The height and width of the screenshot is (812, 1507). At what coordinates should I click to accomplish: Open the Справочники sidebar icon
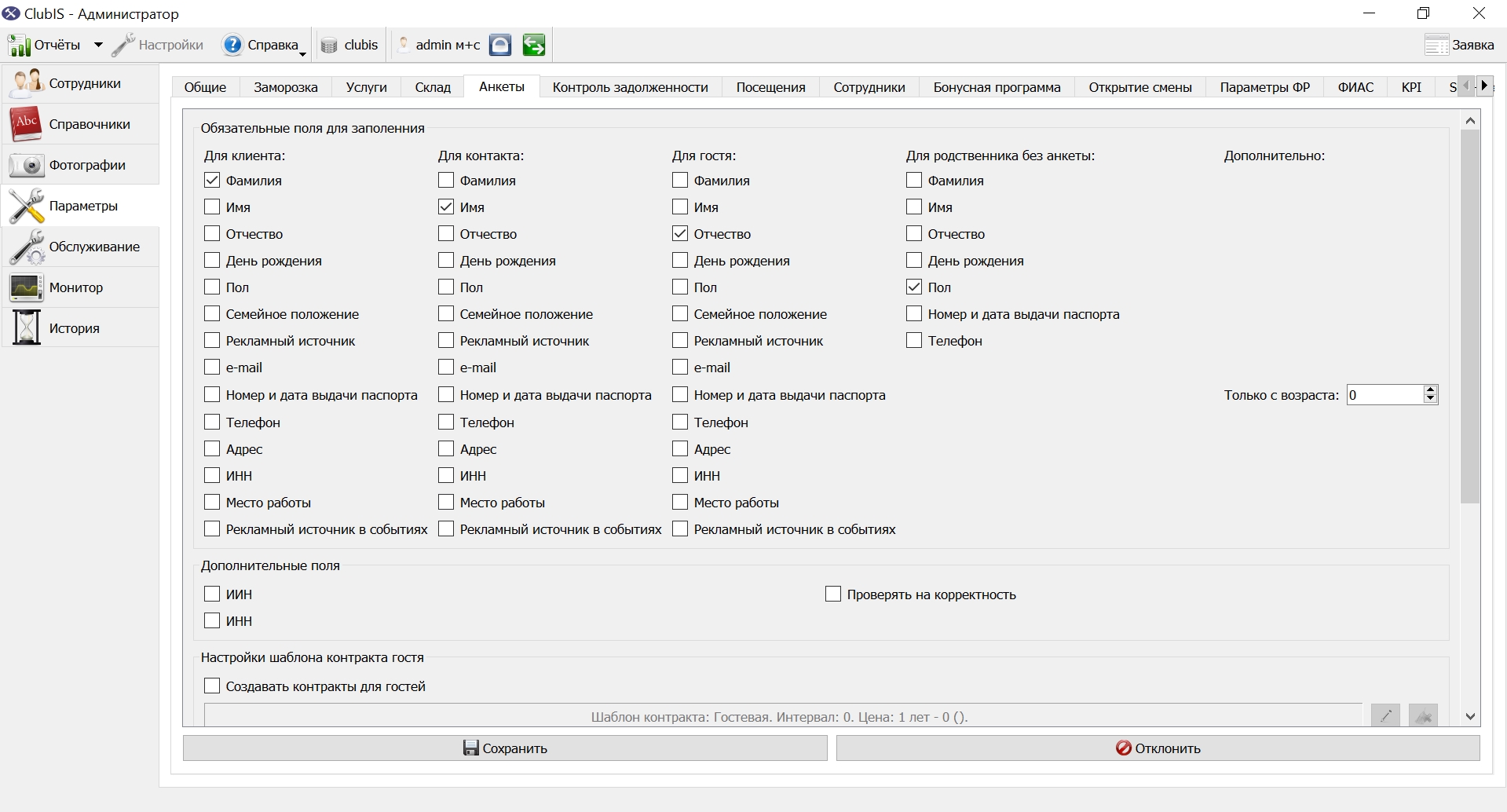[26, 124]
